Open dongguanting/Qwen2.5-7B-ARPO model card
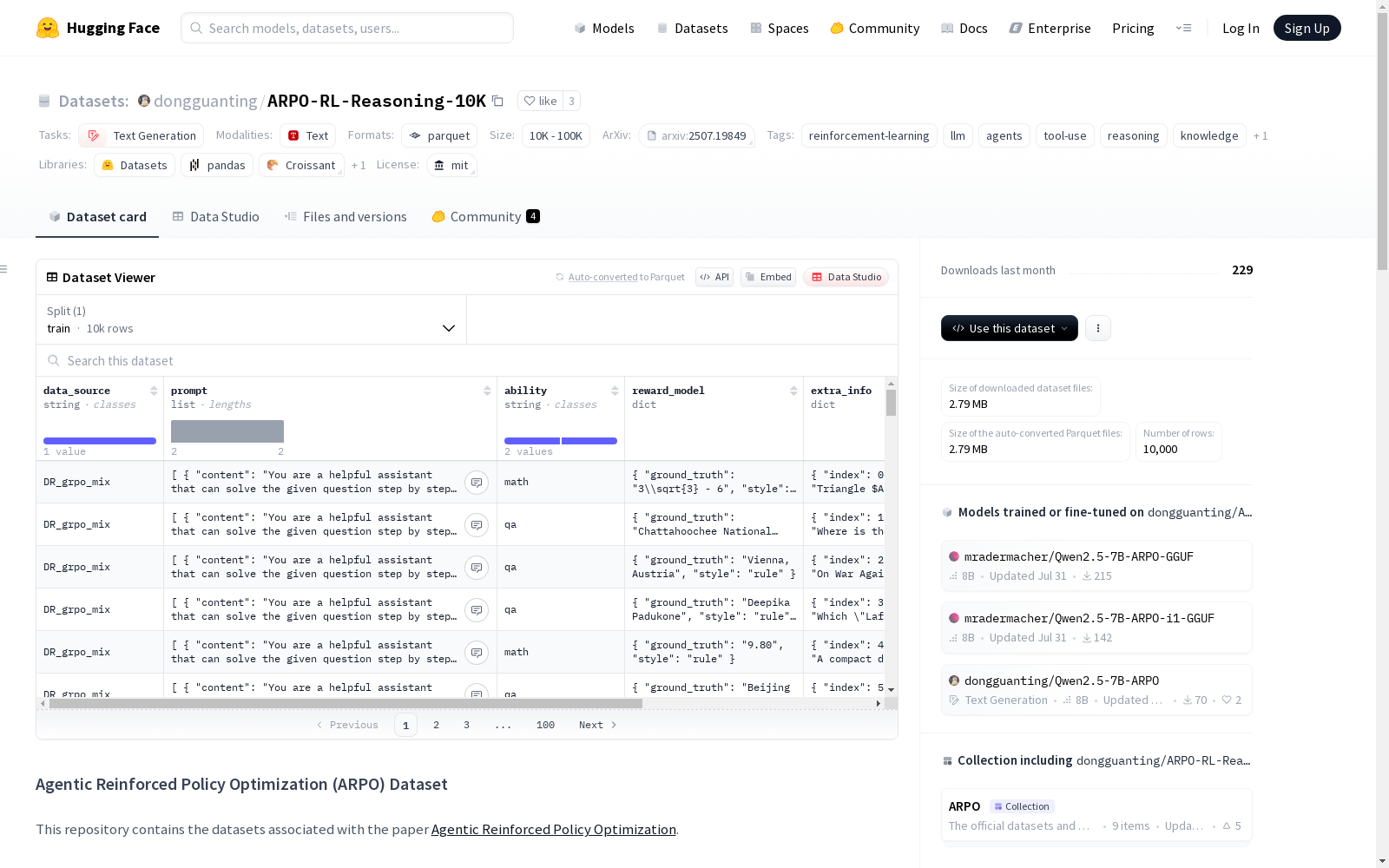The image size is (1389, 868). coord(1096,690)
